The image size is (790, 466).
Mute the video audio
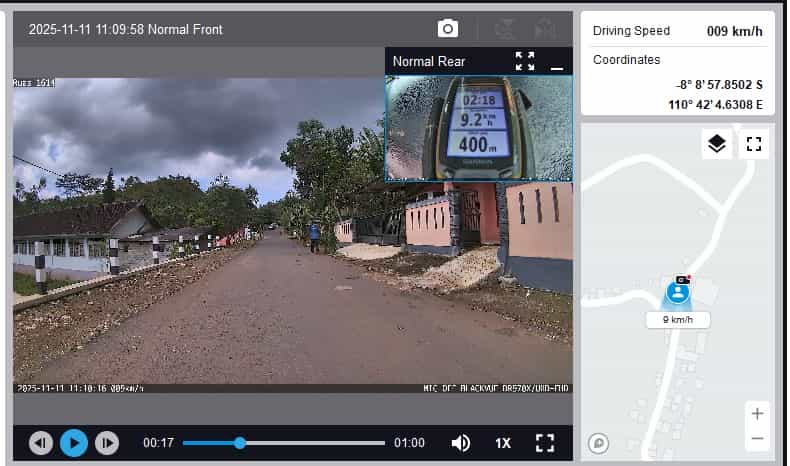pos(461,442)
